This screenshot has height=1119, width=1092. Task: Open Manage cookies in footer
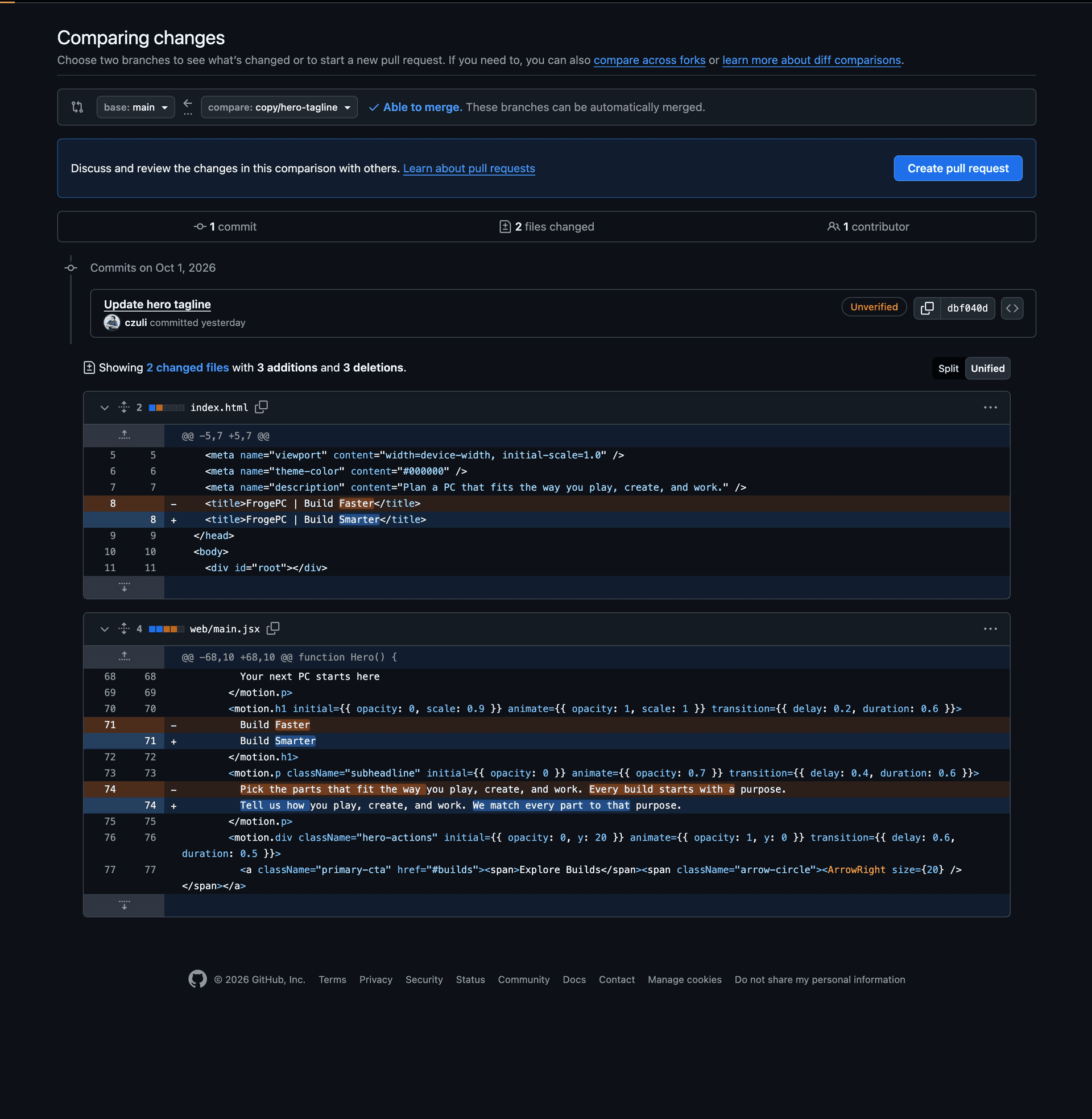click(684, 979)
